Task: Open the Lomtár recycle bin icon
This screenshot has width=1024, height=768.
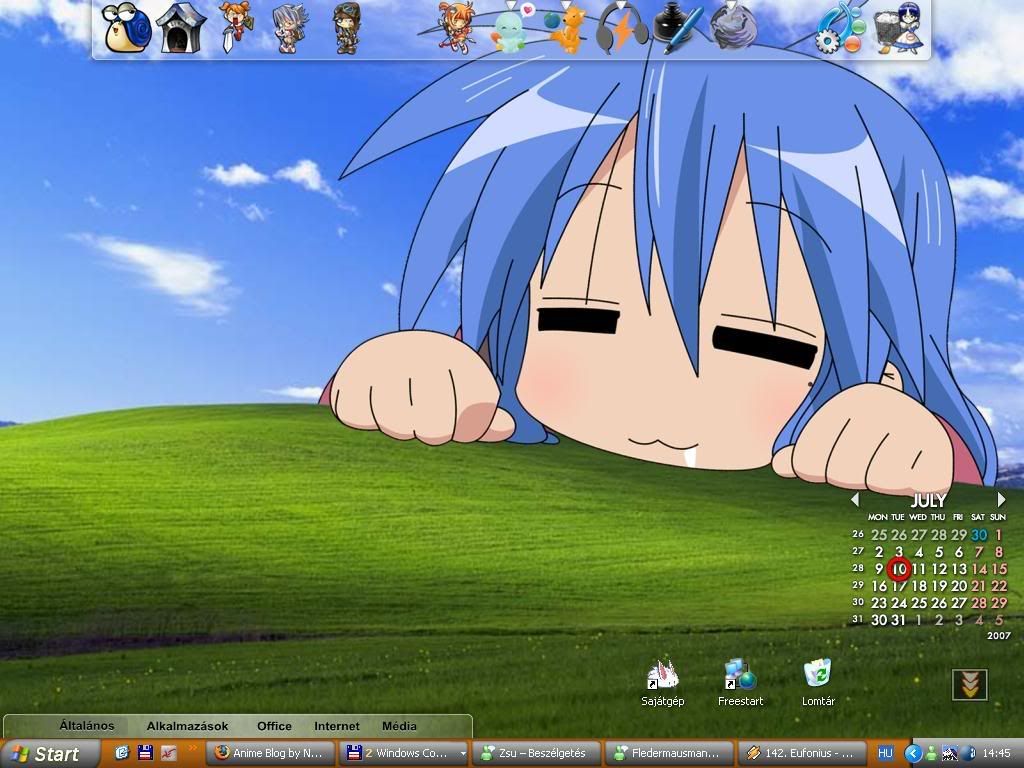Action: coord(818,684)
